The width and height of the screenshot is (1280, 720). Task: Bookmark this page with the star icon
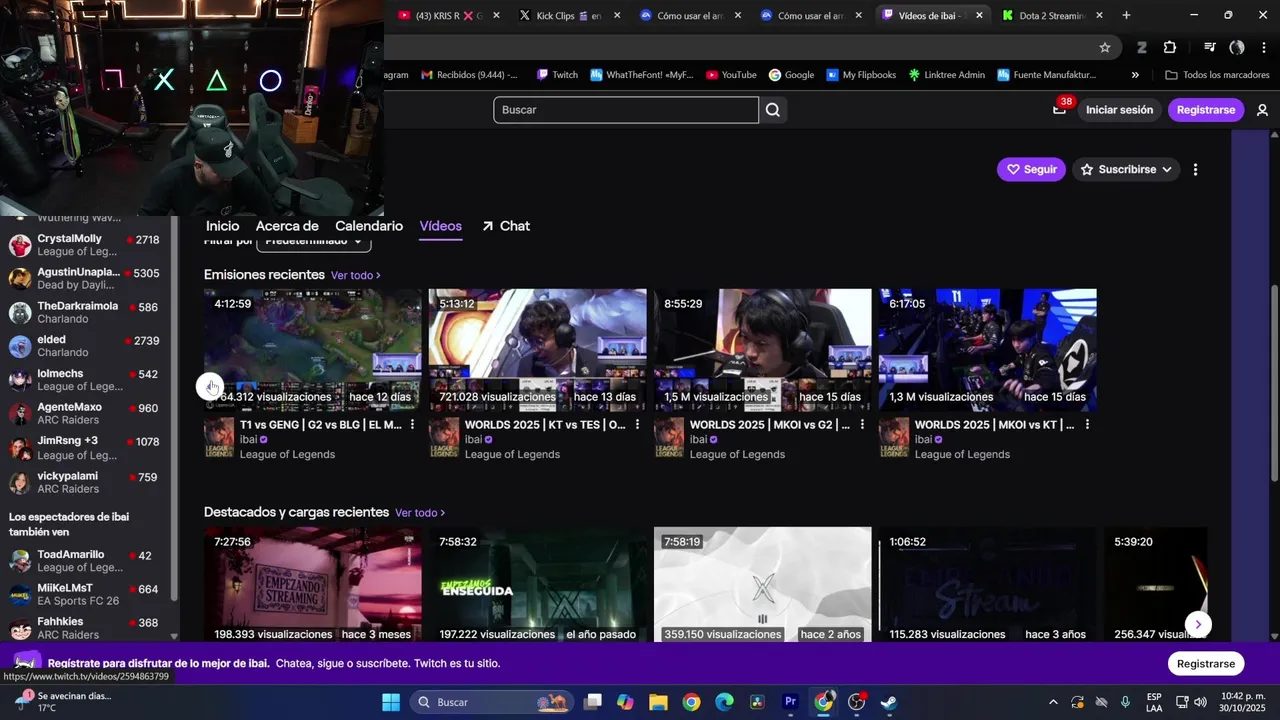(x=1105, y=47)
